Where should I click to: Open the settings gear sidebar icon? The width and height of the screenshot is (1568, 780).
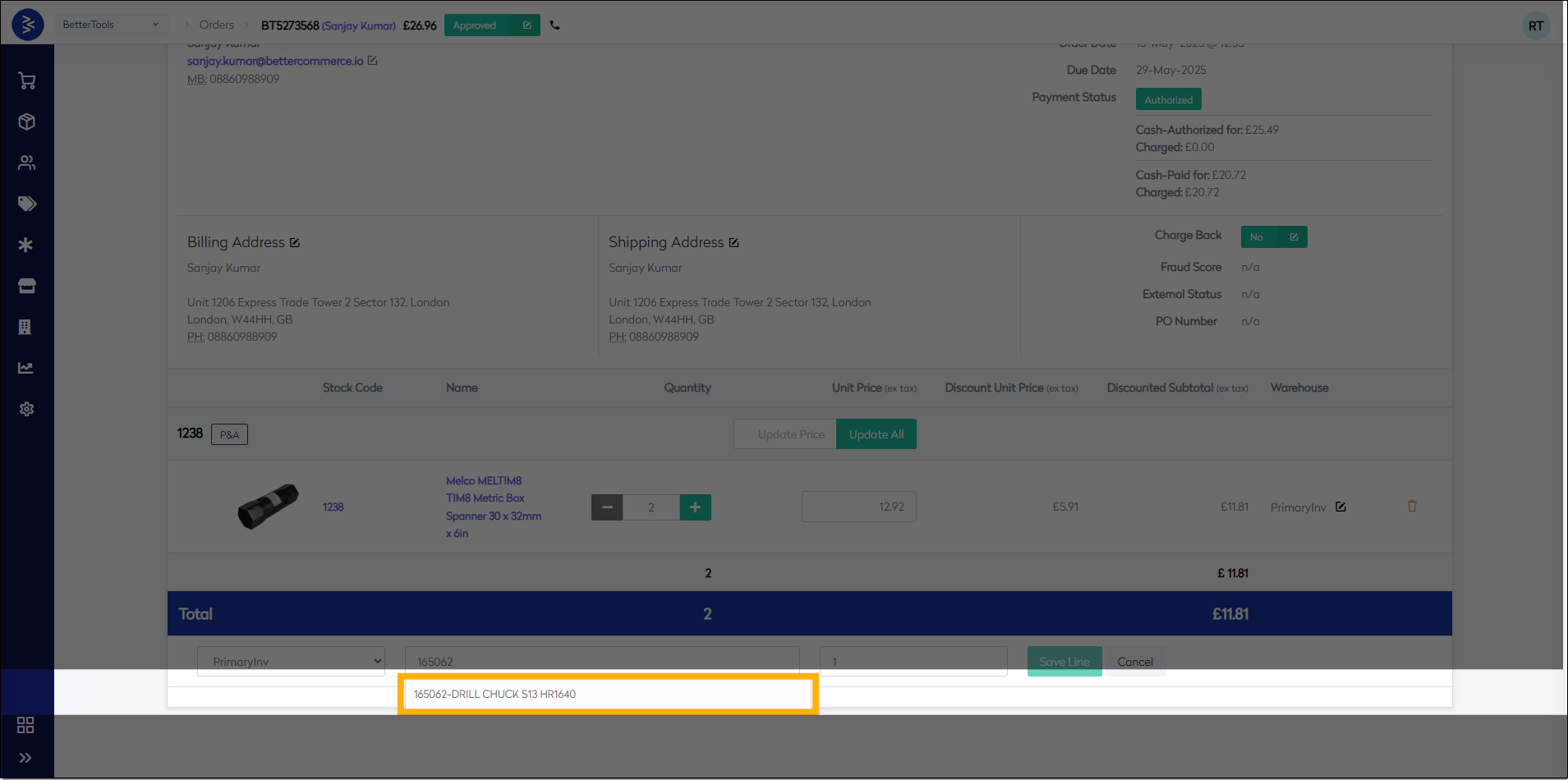pyautogui.click(x=27, y=409)
